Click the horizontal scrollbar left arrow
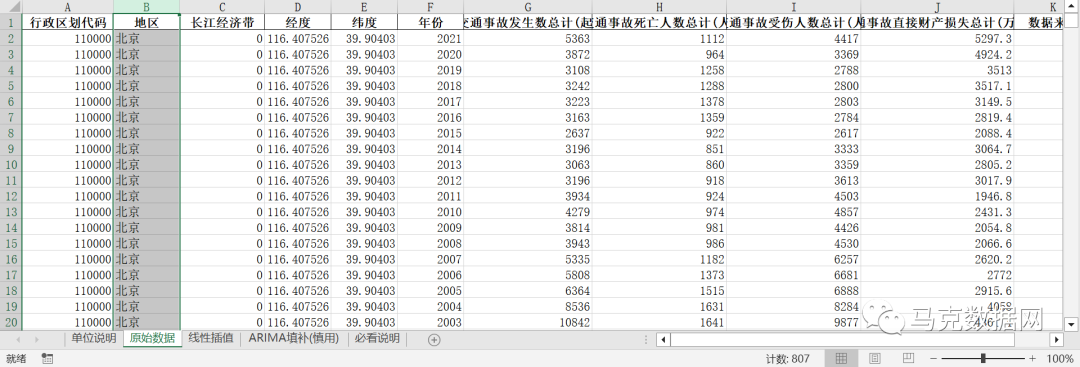 tap(663, 339)
